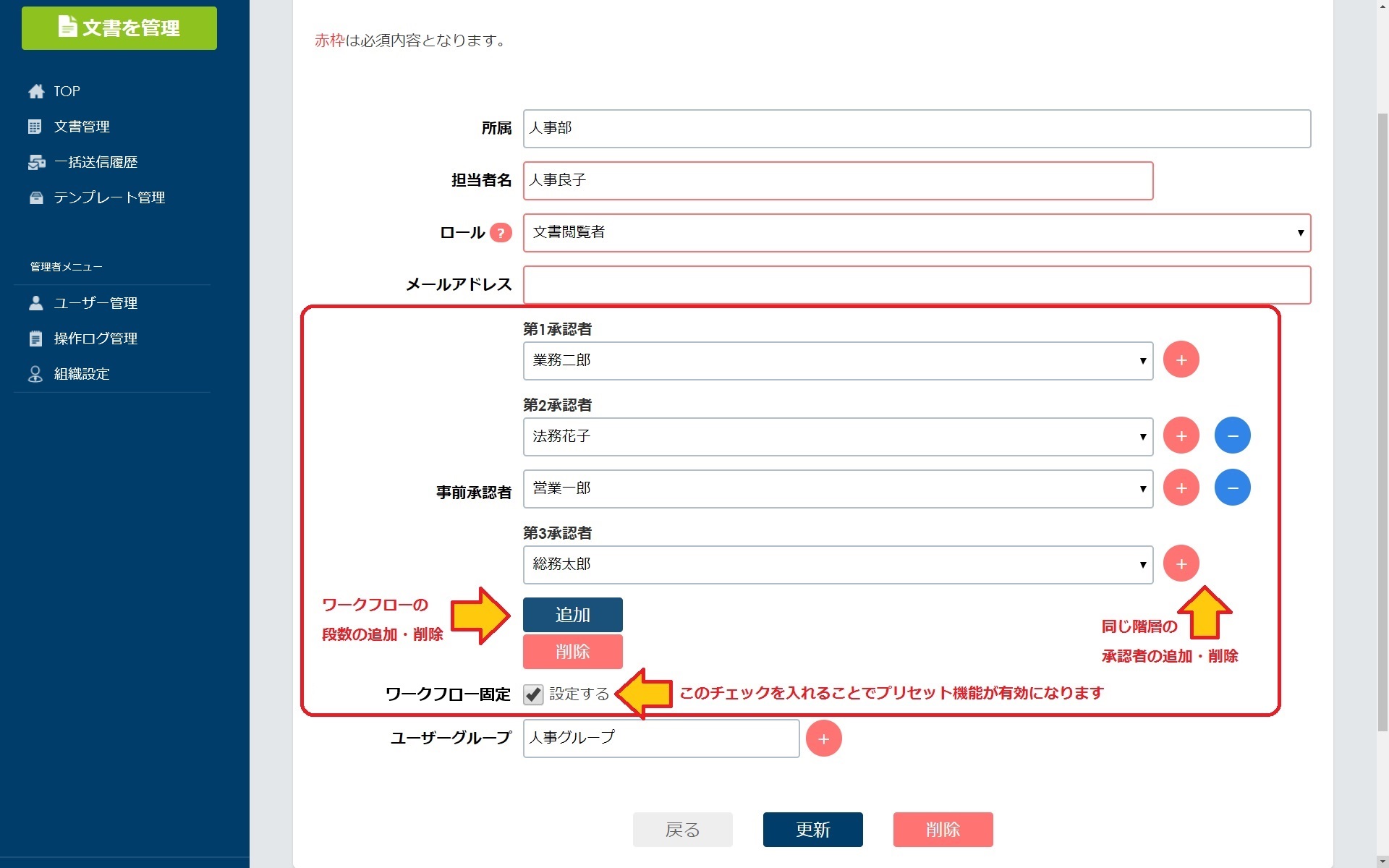
Task: Click the 文書を管理 logo icon
Action: (67, 27)
